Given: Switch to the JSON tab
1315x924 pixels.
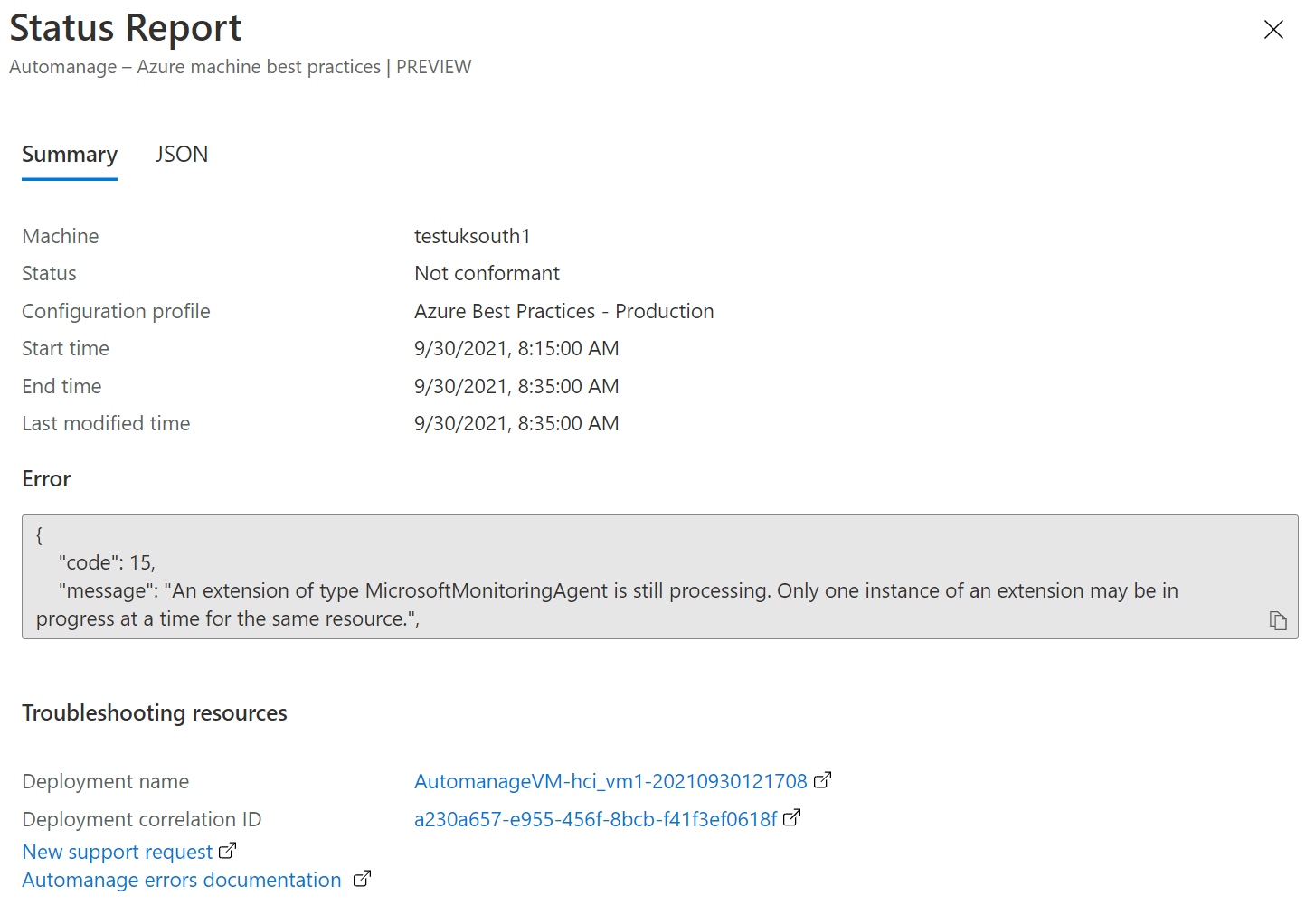Looking at the screenshot, I should [x=182, y=155].
